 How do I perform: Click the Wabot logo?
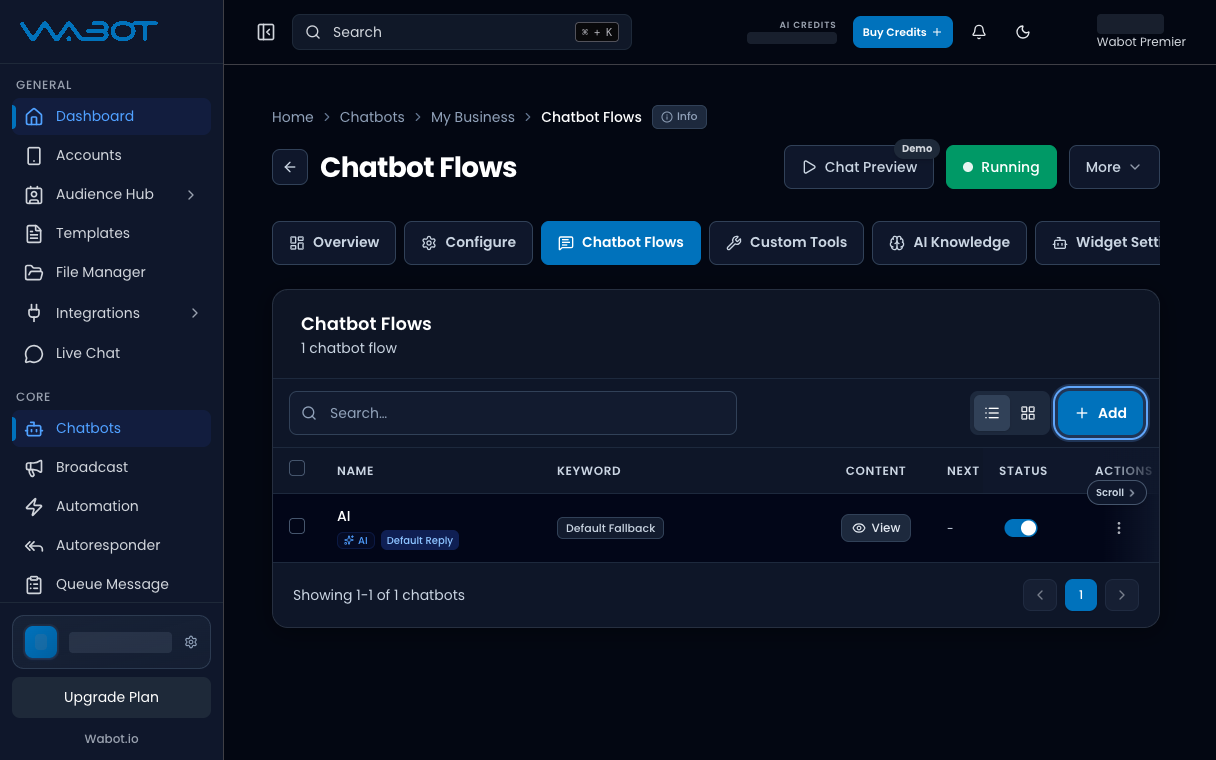89,31
